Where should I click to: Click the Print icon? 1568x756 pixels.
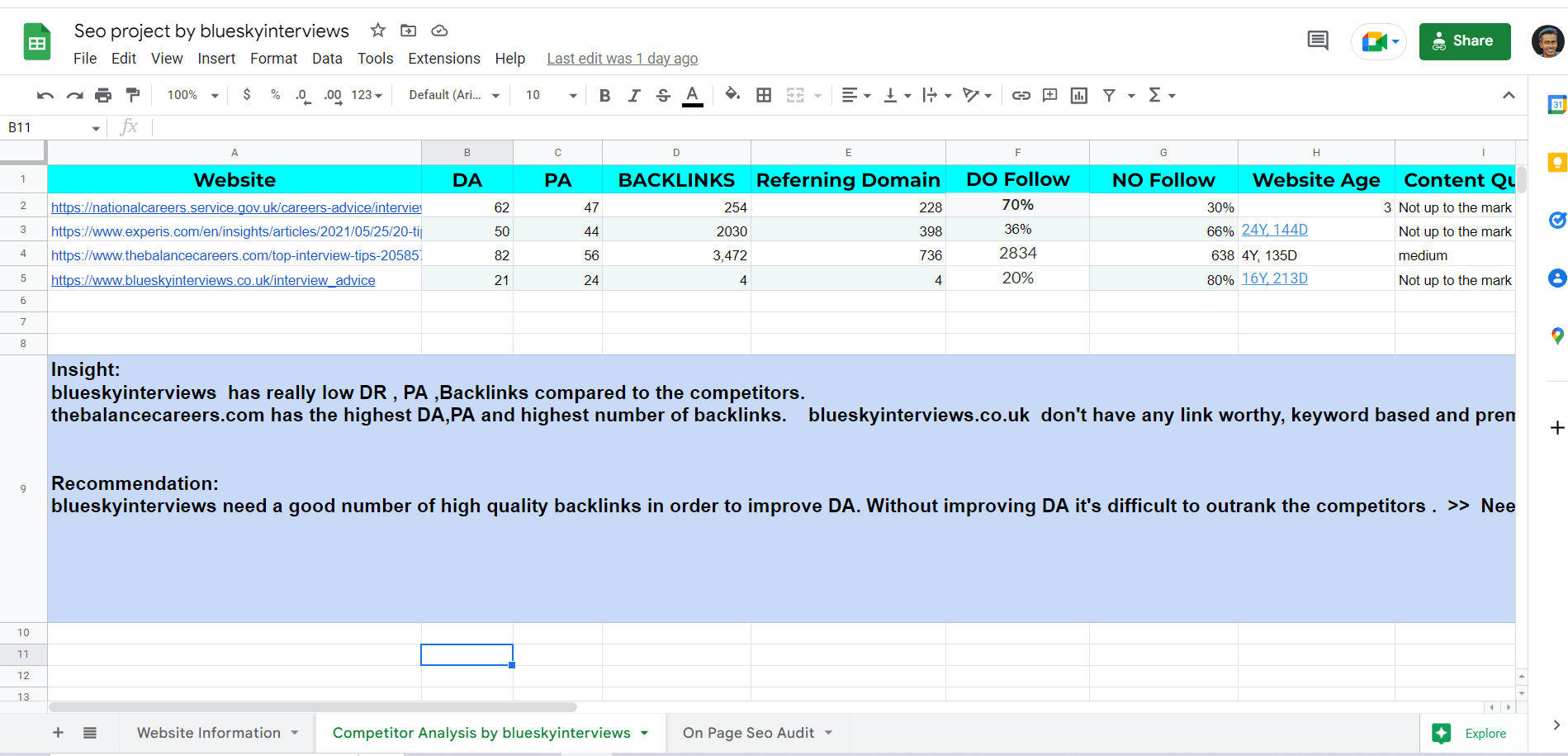tap(103, 96)
